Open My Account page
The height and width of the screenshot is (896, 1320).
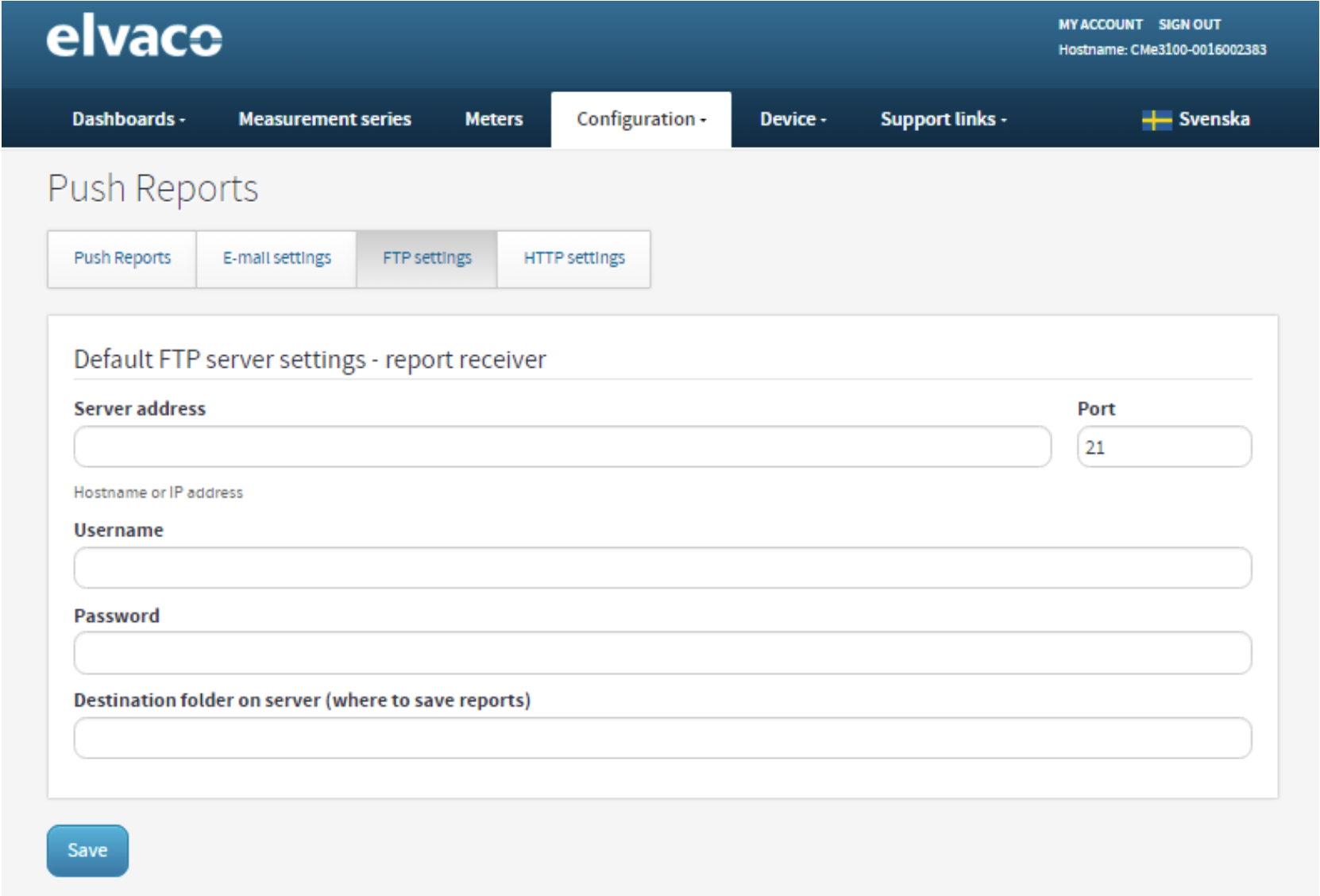1100,25
